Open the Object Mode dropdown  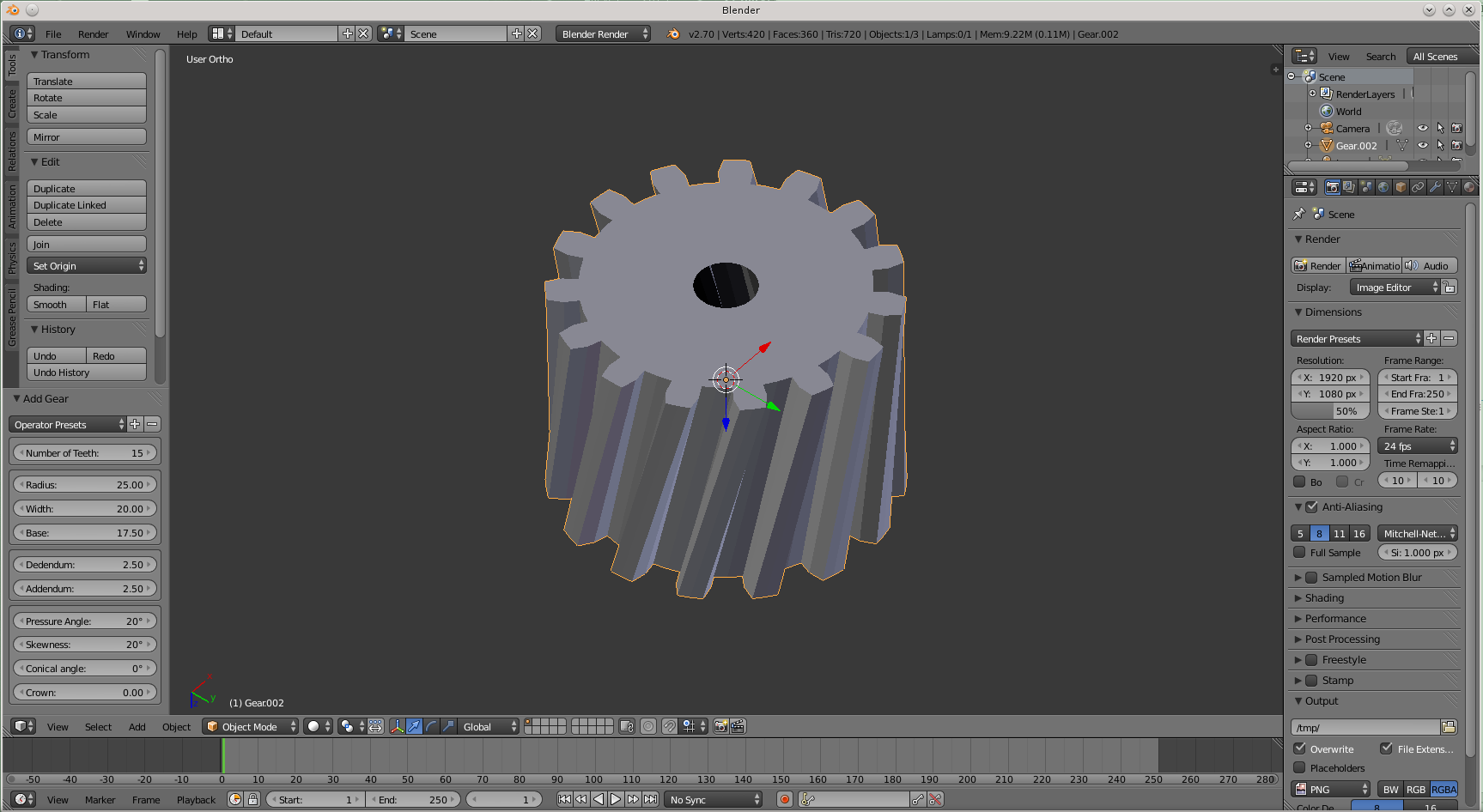point(251,726)
